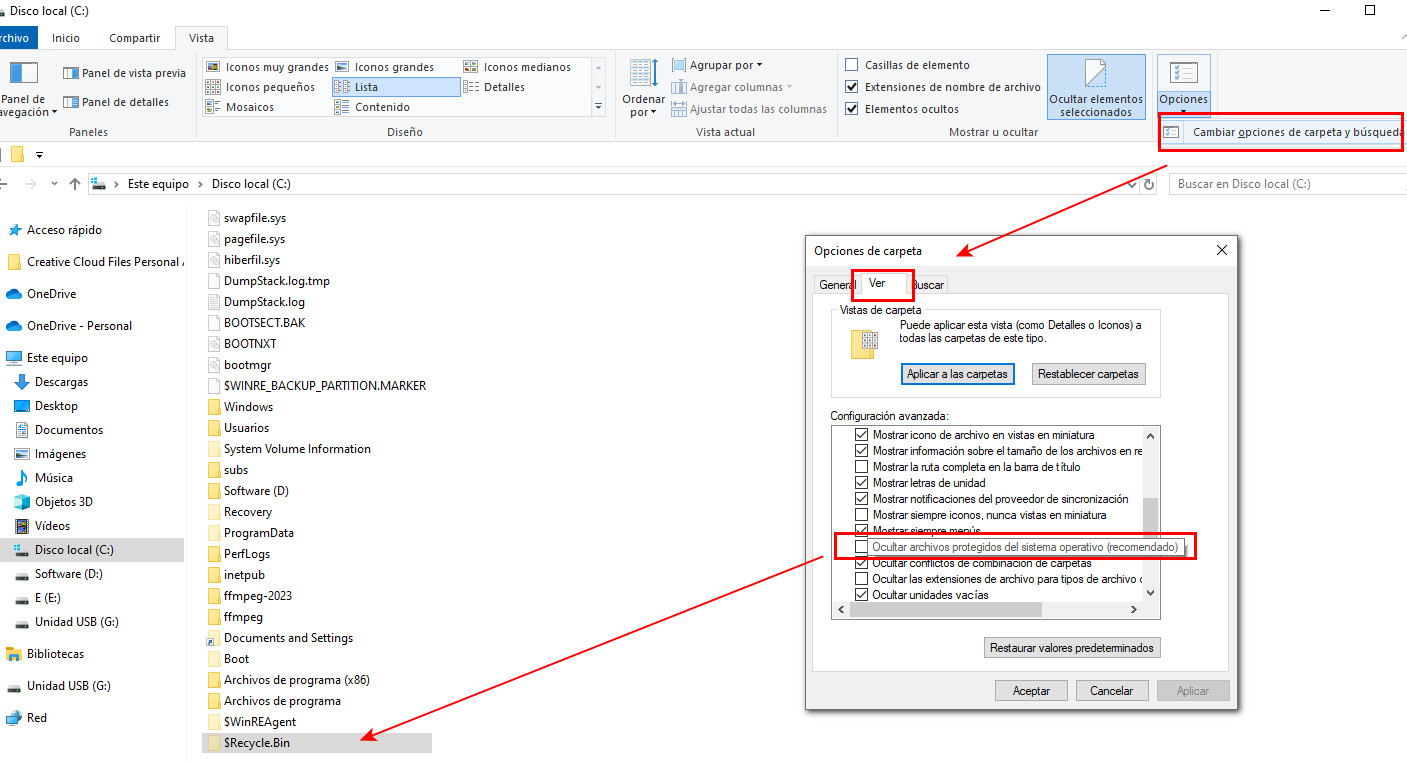1407x762 pixels.
Task: Click the refresh button beside address bar
Action: [x=1150, y=184]
